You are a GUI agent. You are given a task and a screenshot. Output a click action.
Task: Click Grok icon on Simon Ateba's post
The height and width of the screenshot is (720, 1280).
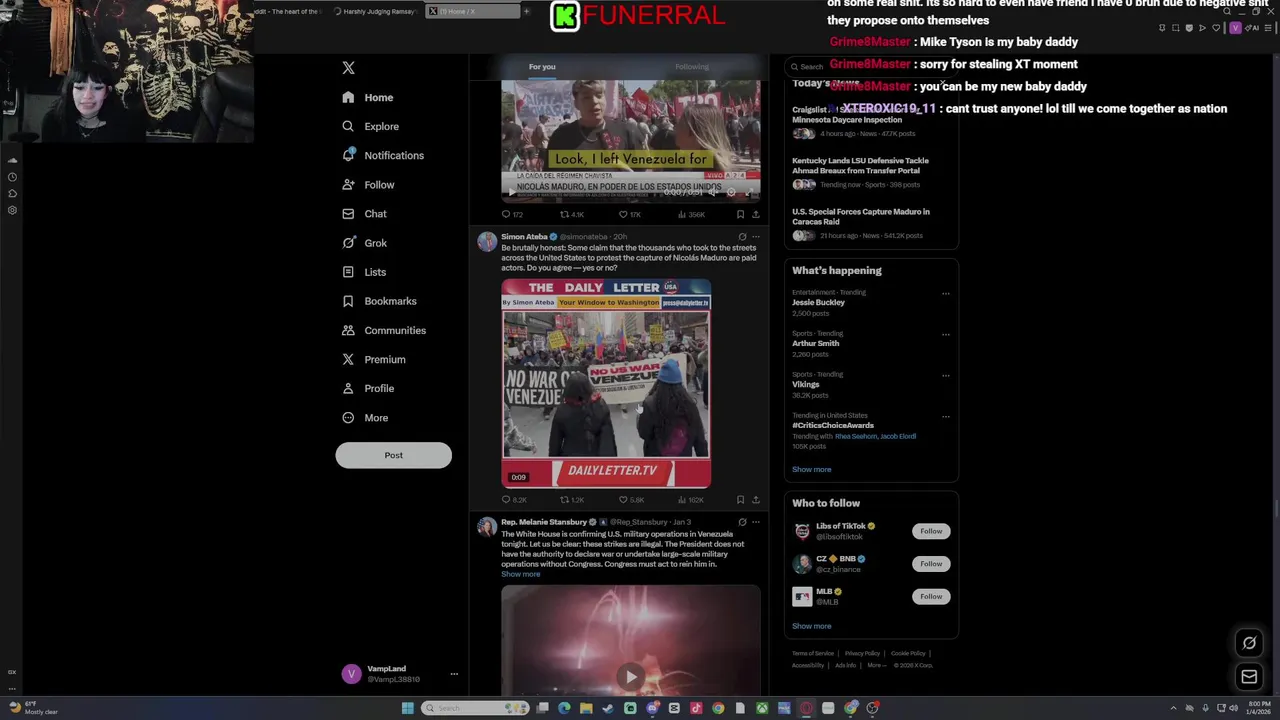pos(742,237)
